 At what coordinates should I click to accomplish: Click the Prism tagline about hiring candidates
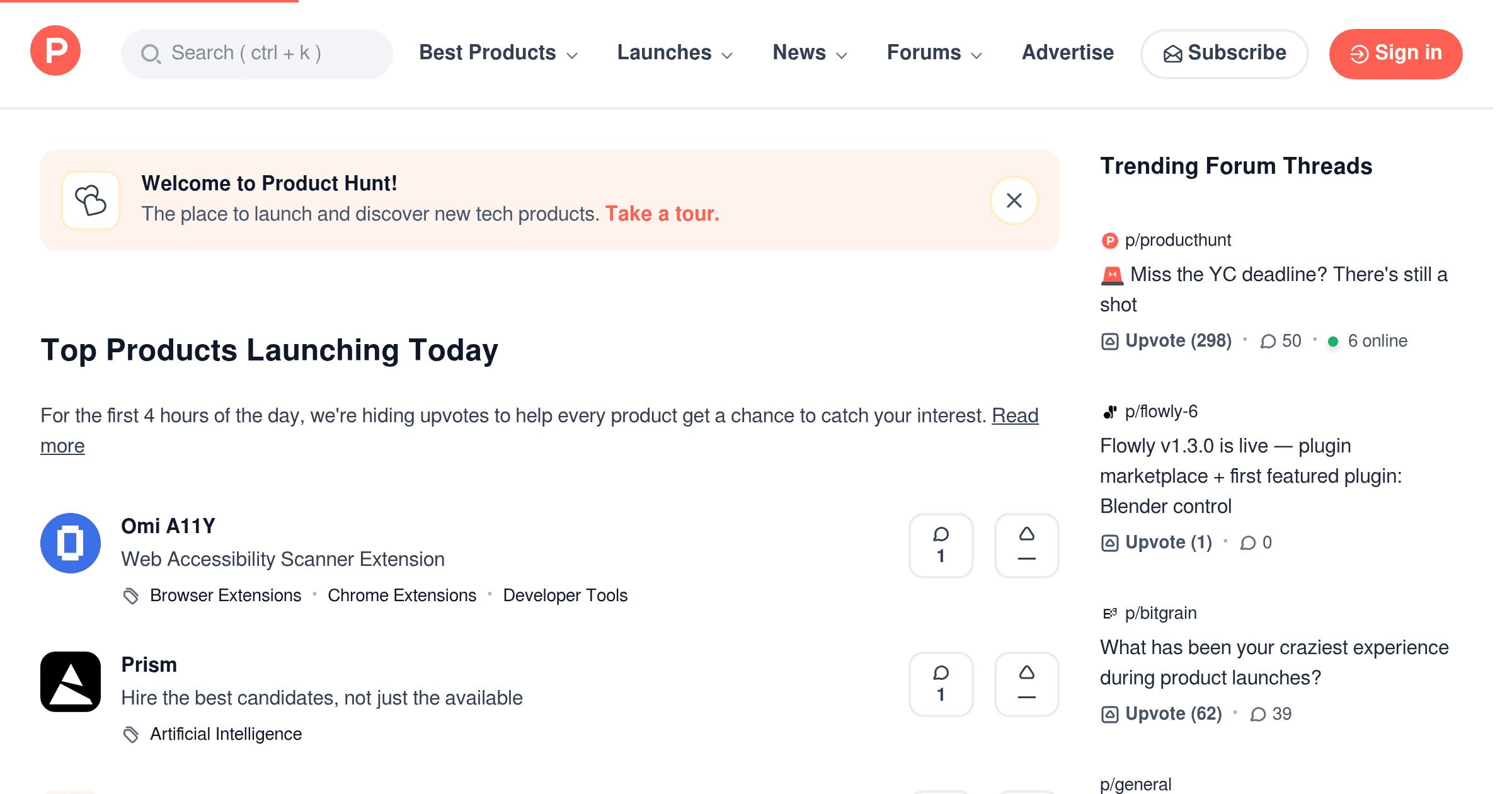click(322, 698)
